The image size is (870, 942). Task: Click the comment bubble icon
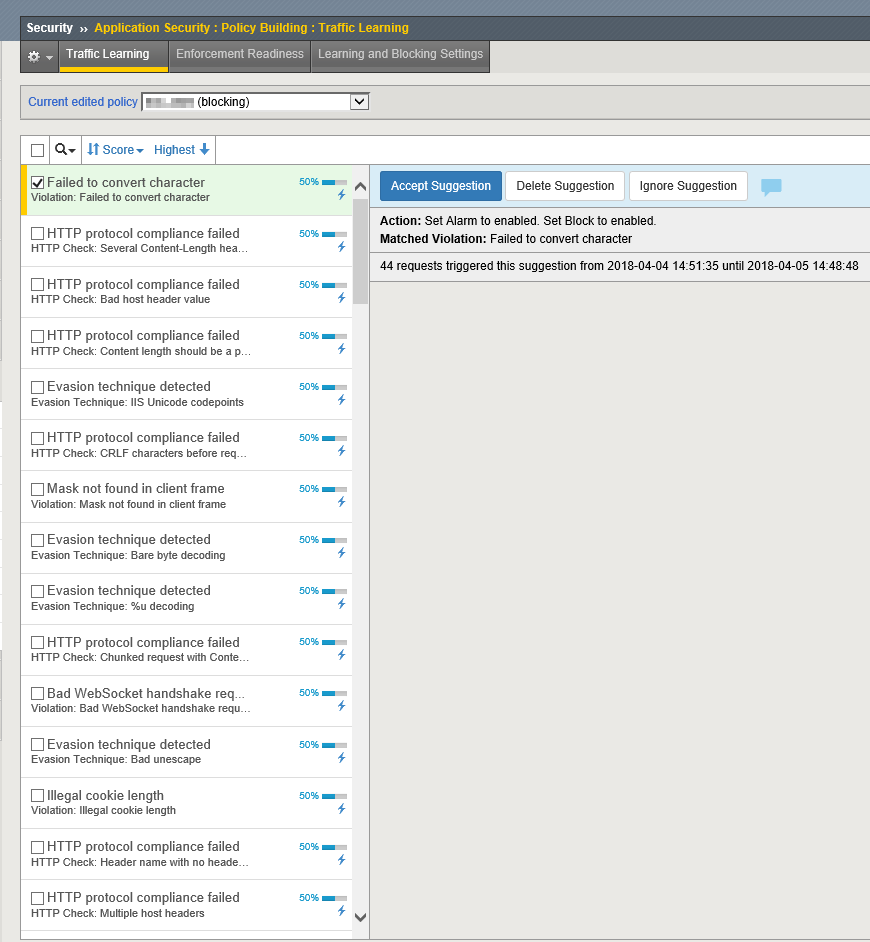(771, 187)
